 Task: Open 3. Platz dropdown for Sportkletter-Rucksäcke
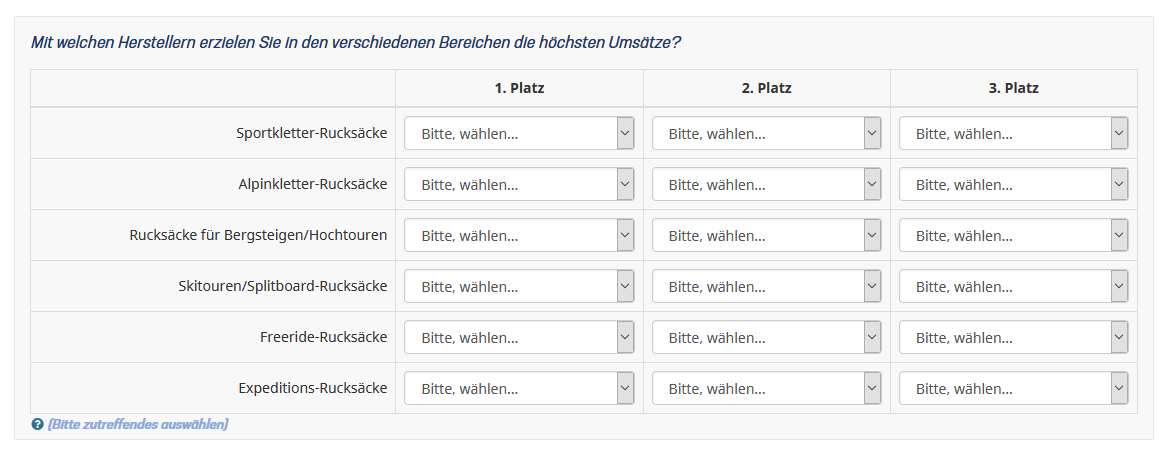pyautogui.click(x=1013, y=133)
